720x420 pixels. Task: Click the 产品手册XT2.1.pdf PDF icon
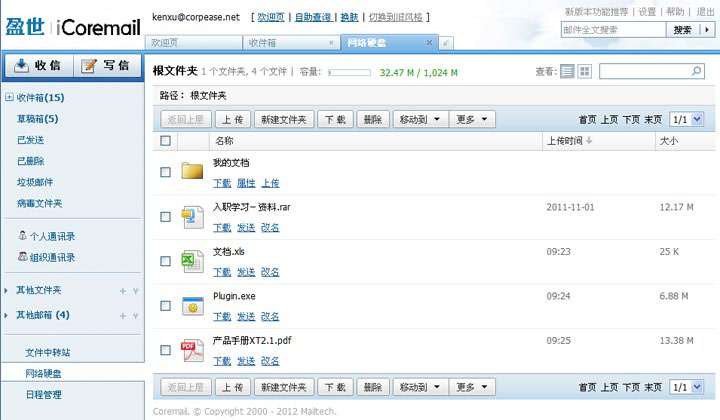192,350
